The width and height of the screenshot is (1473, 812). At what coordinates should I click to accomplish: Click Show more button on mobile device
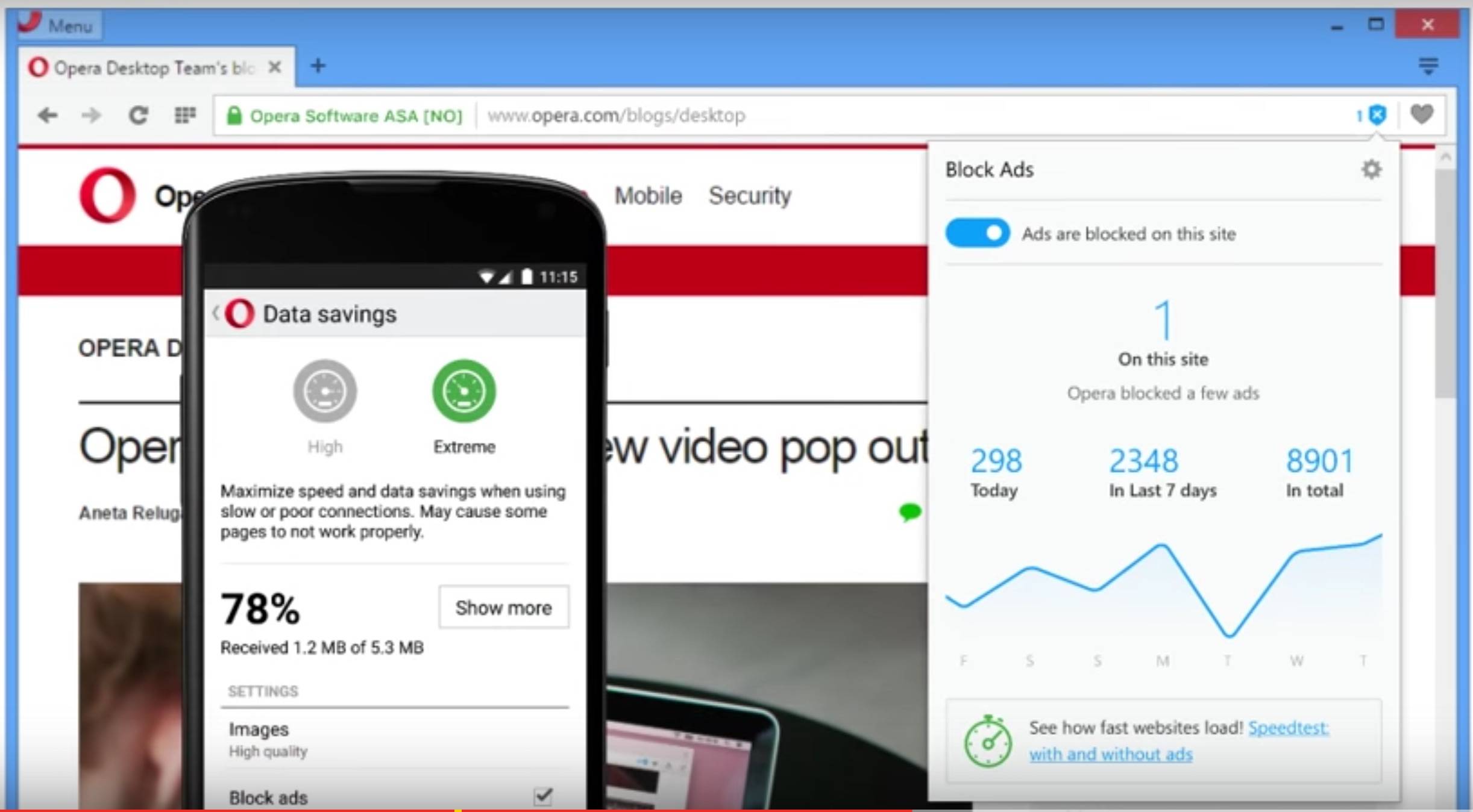point(502,607)
